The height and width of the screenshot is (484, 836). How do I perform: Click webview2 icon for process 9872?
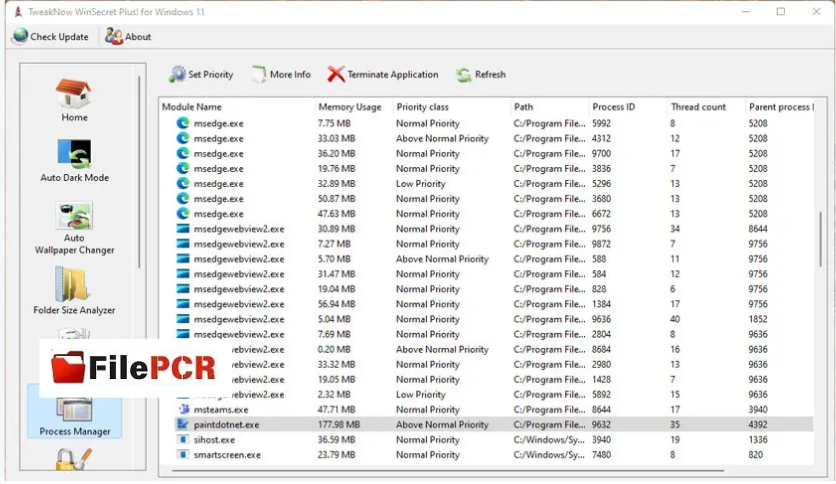coord(183,244)
